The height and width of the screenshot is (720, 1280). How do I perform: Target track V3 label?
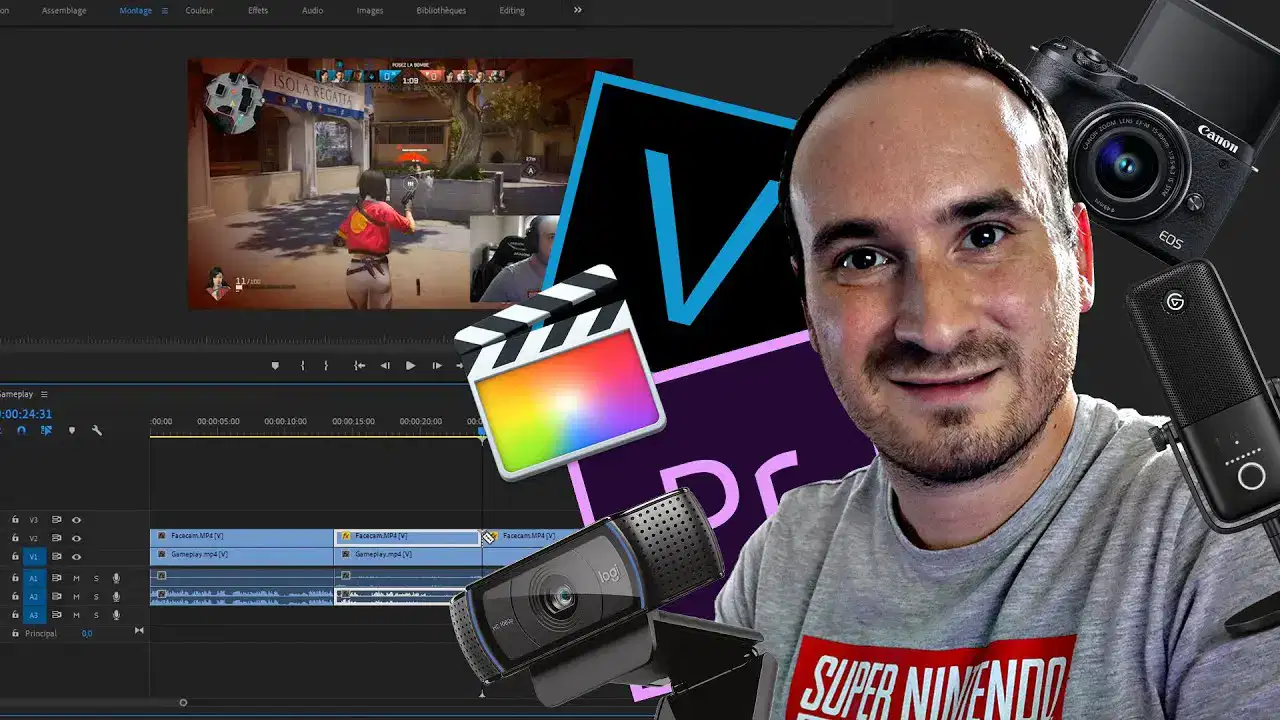[x=34, y=520]
